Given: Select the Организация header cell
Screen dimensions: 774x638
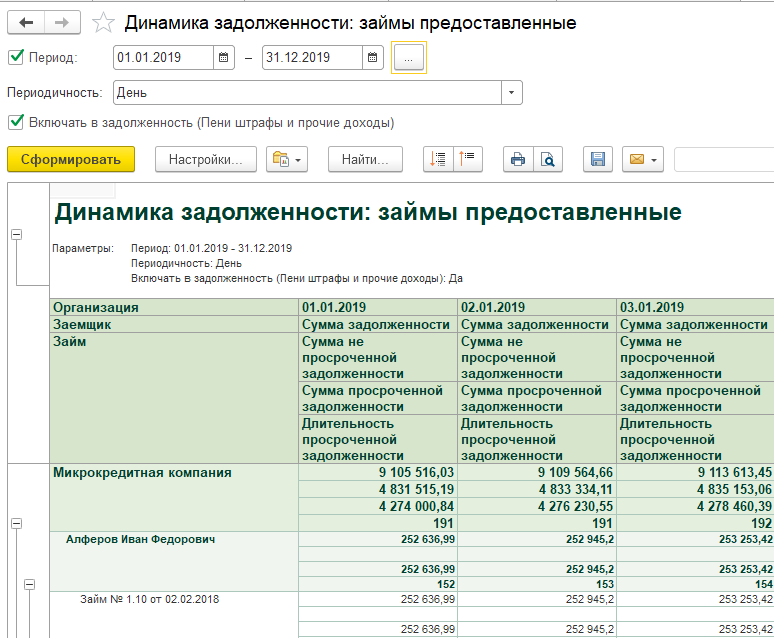Looking at the screenshot, I should pyautogui.click(x=174, y=307).
